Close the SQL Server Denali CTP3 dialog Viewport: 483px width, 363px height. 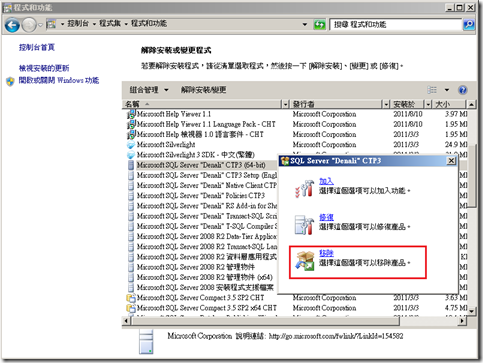coord(451,161)
